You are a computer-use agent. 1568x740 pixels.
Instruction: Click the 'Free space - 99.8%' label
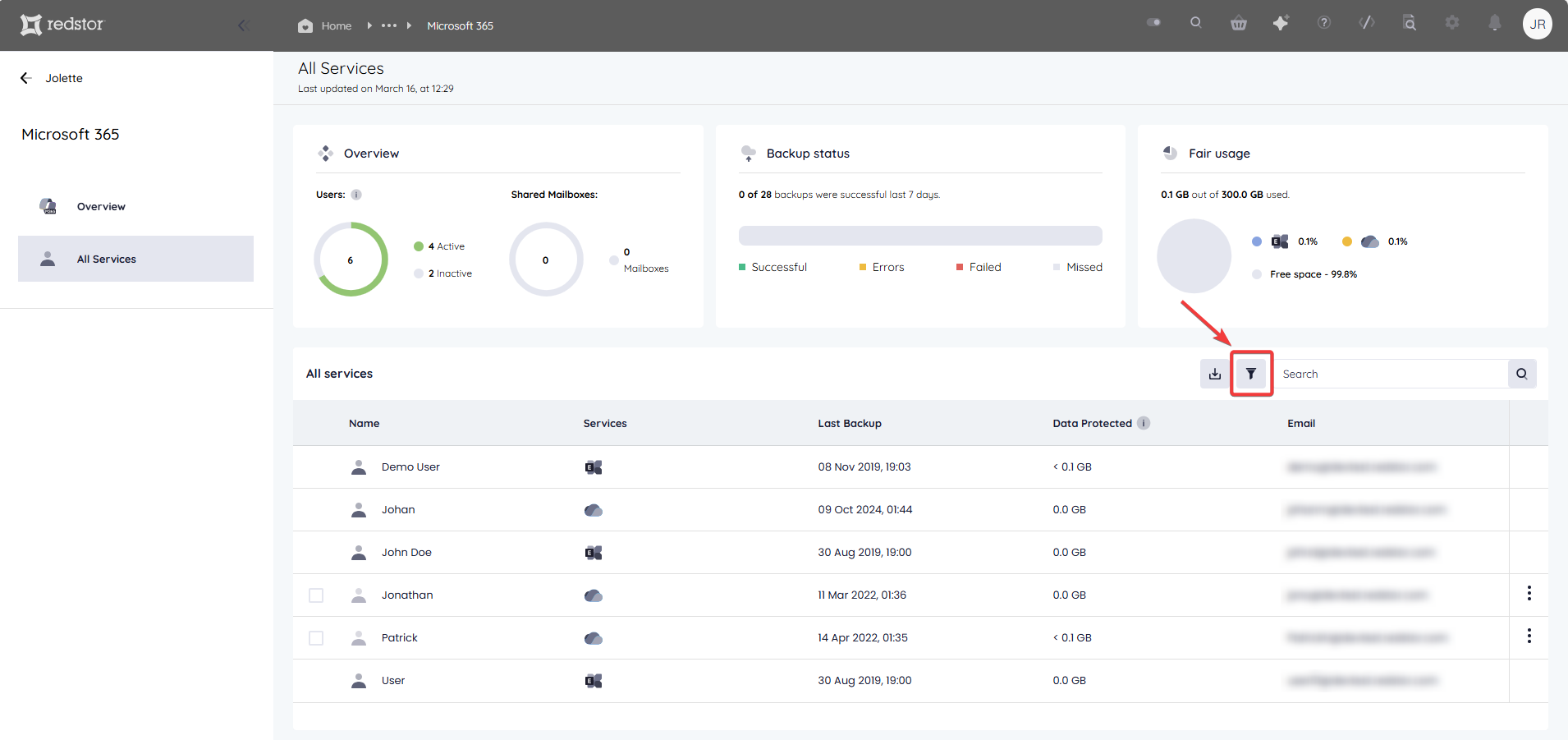pyautogui.click(x=1314, y=274)
